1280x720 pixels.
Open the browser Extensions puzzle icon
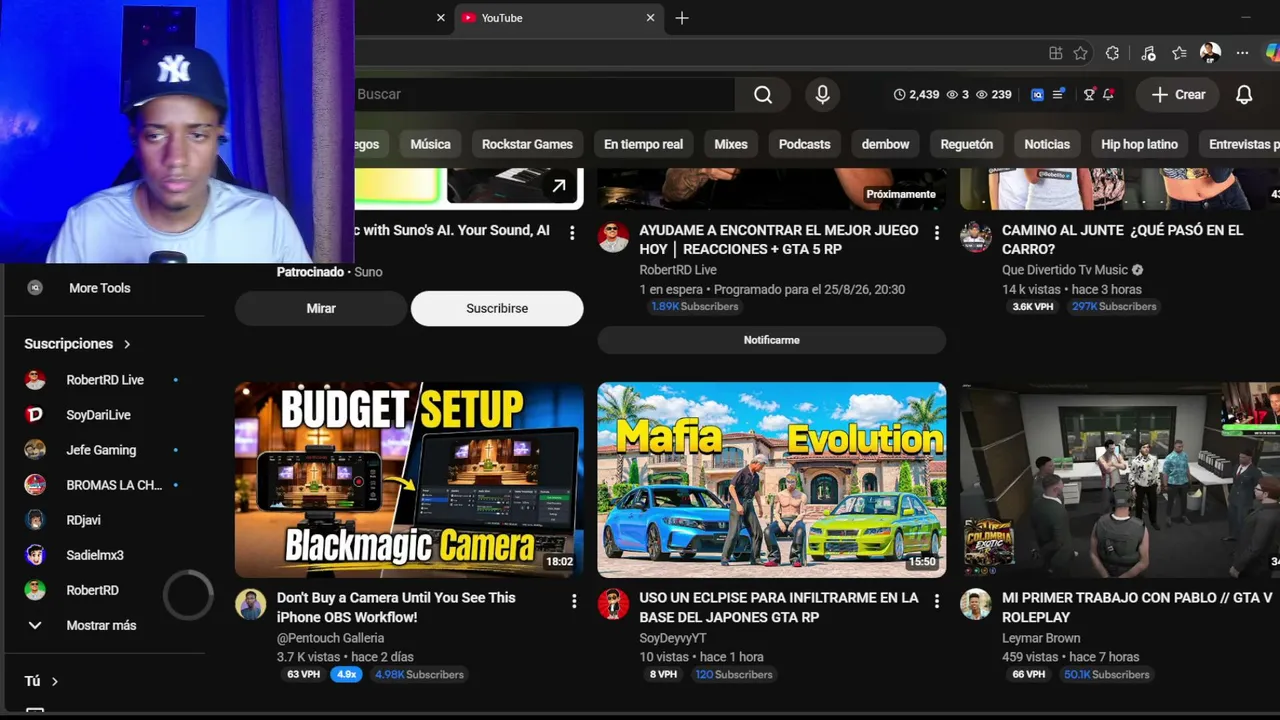pos(1112,53)
